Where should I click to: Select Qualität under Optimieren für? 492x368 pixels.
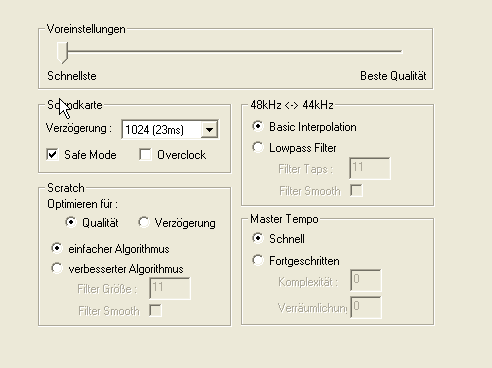[71, 222]
